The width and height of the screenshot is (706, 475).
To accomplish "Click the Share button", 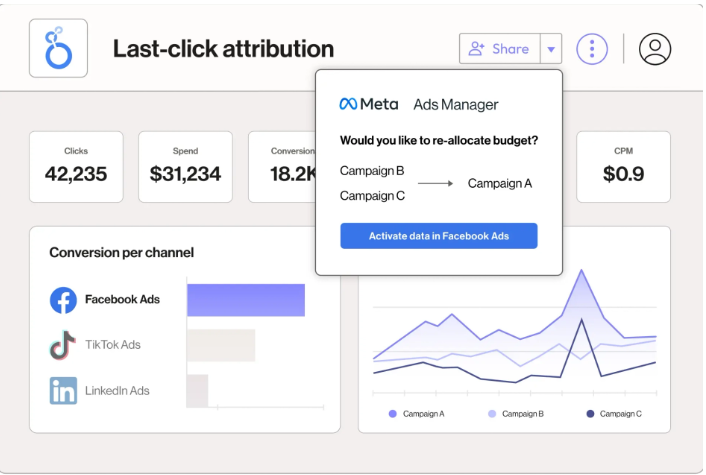I will (x=499, y=49).
